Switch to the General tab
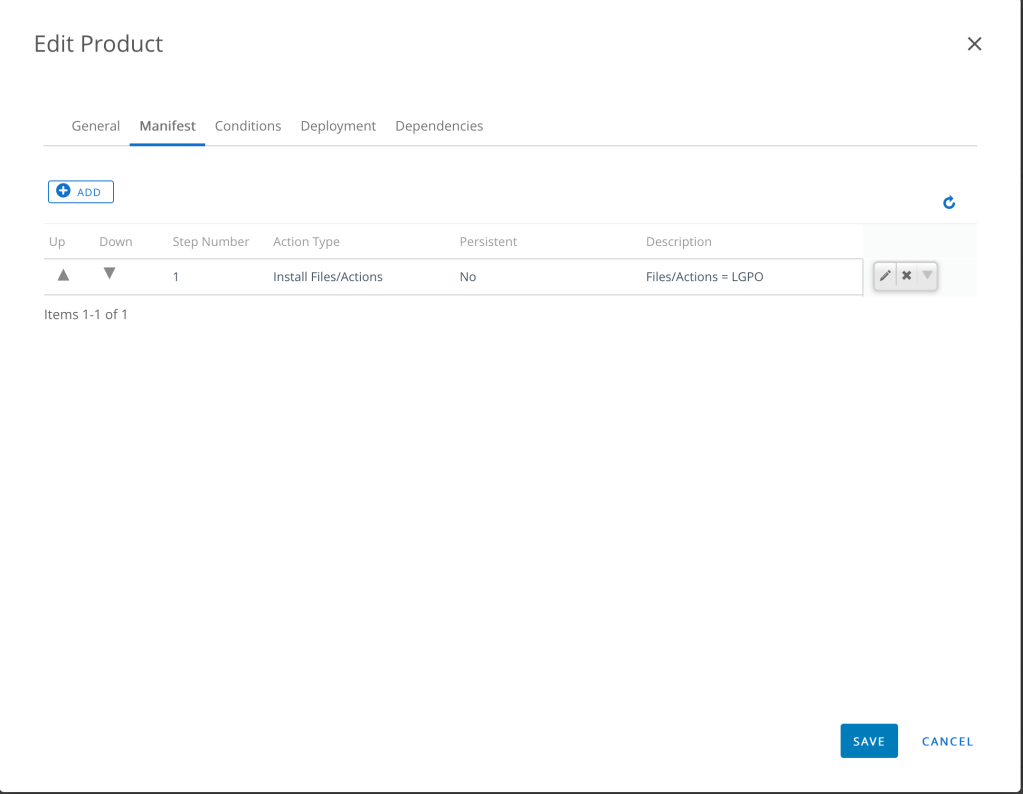1023x794 pixels. [x=96, y=126]
